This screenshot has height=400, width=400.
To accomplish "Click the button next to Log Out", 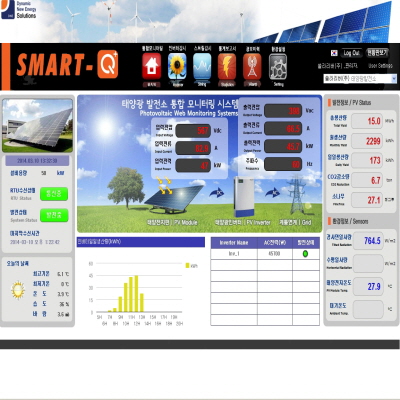I will click(377, 53).
